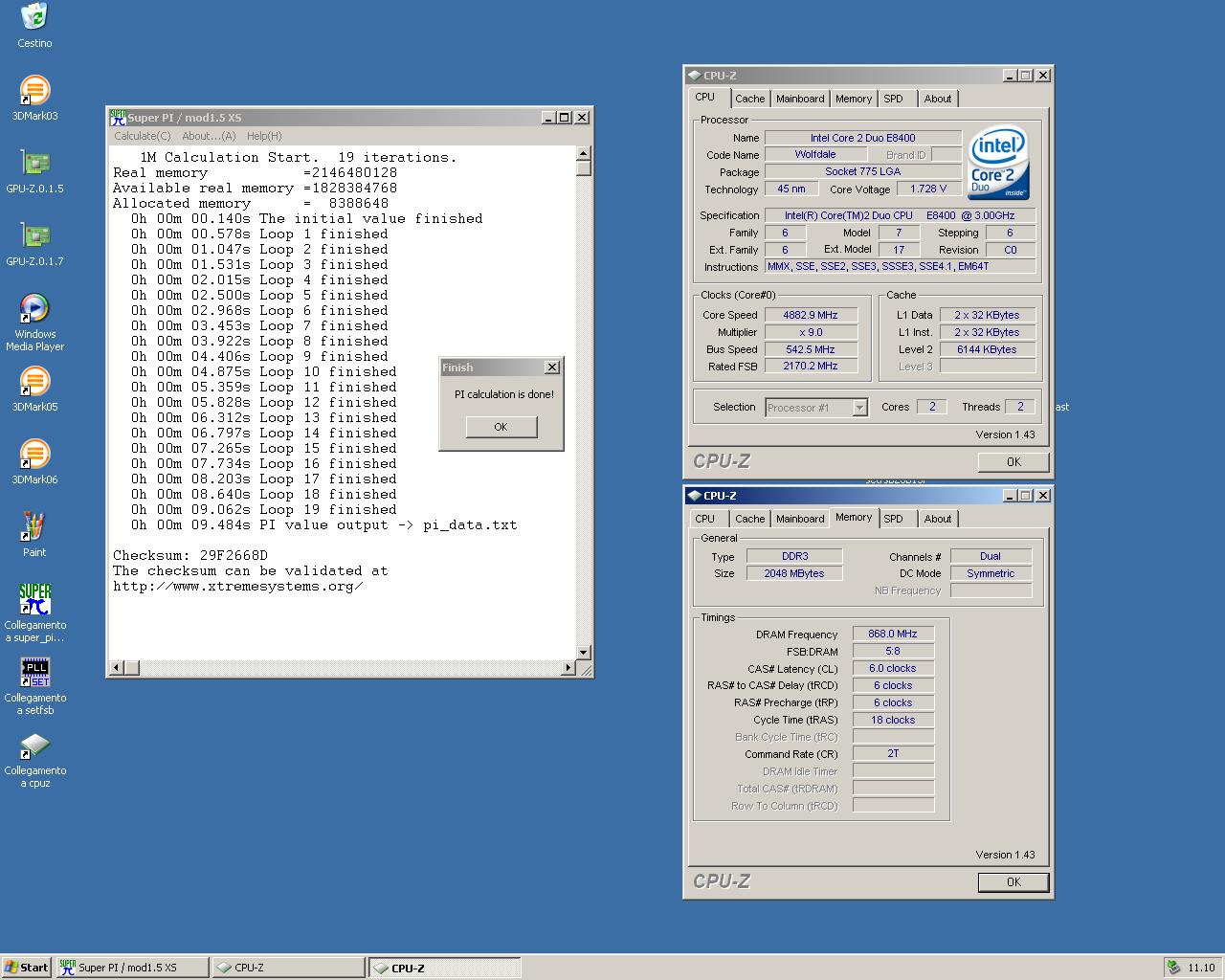The height and width of the screenshot is (980, 1225).
Task: Switch to About tab in lower CPU-Z
Action: tap(938, 519)
